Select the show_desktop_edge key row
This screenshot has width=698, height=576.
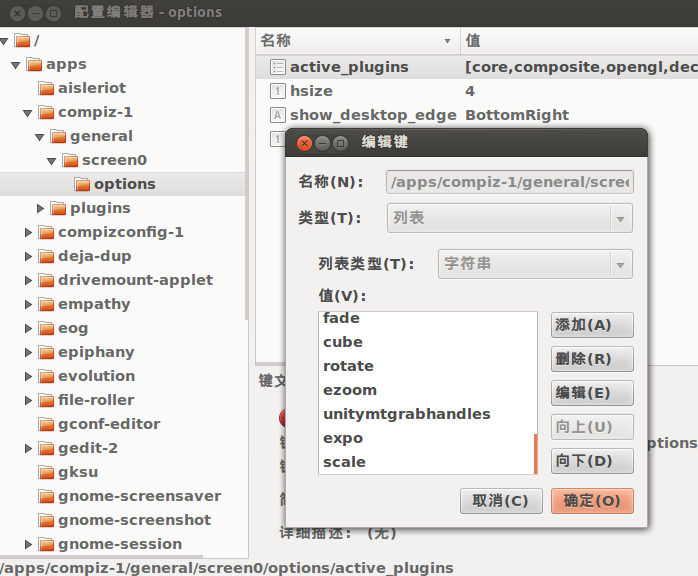pyautogui.click(x=477, y=115)
